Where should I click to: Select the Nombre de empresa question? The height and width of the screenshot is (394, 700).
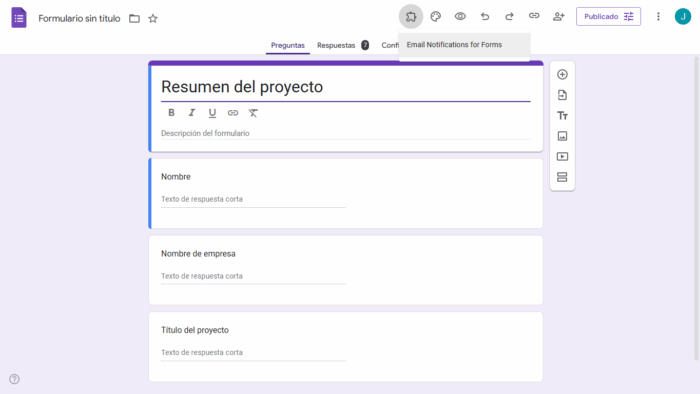[198, 253]
